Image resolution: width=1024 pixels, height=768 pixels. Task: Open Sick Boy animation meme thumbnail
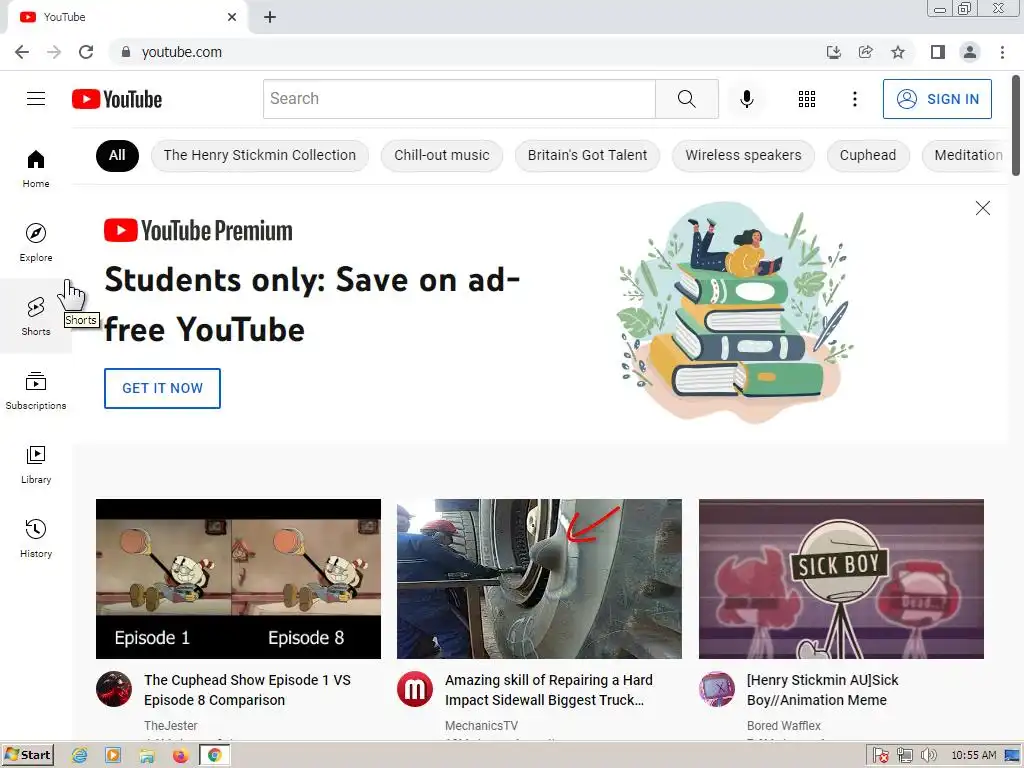pos(841,579)
